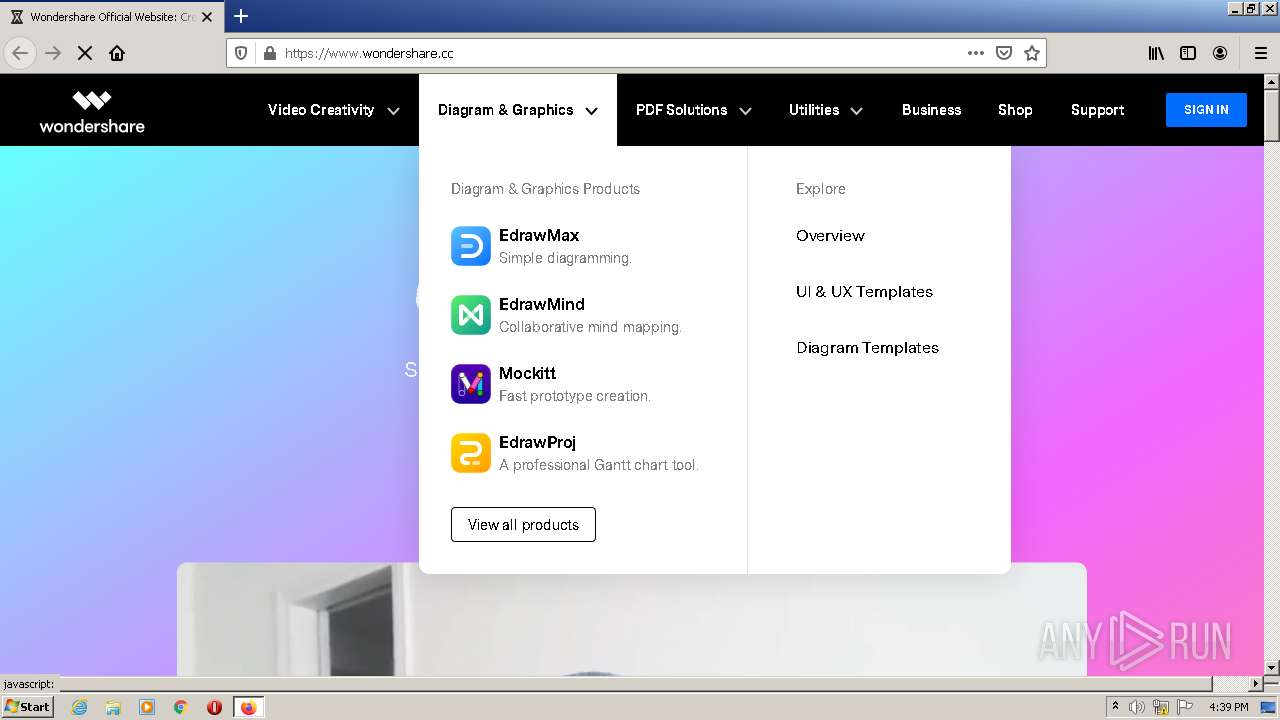1280x720 pixels.
Task: Open Business nav item
Action: [931, 110]
